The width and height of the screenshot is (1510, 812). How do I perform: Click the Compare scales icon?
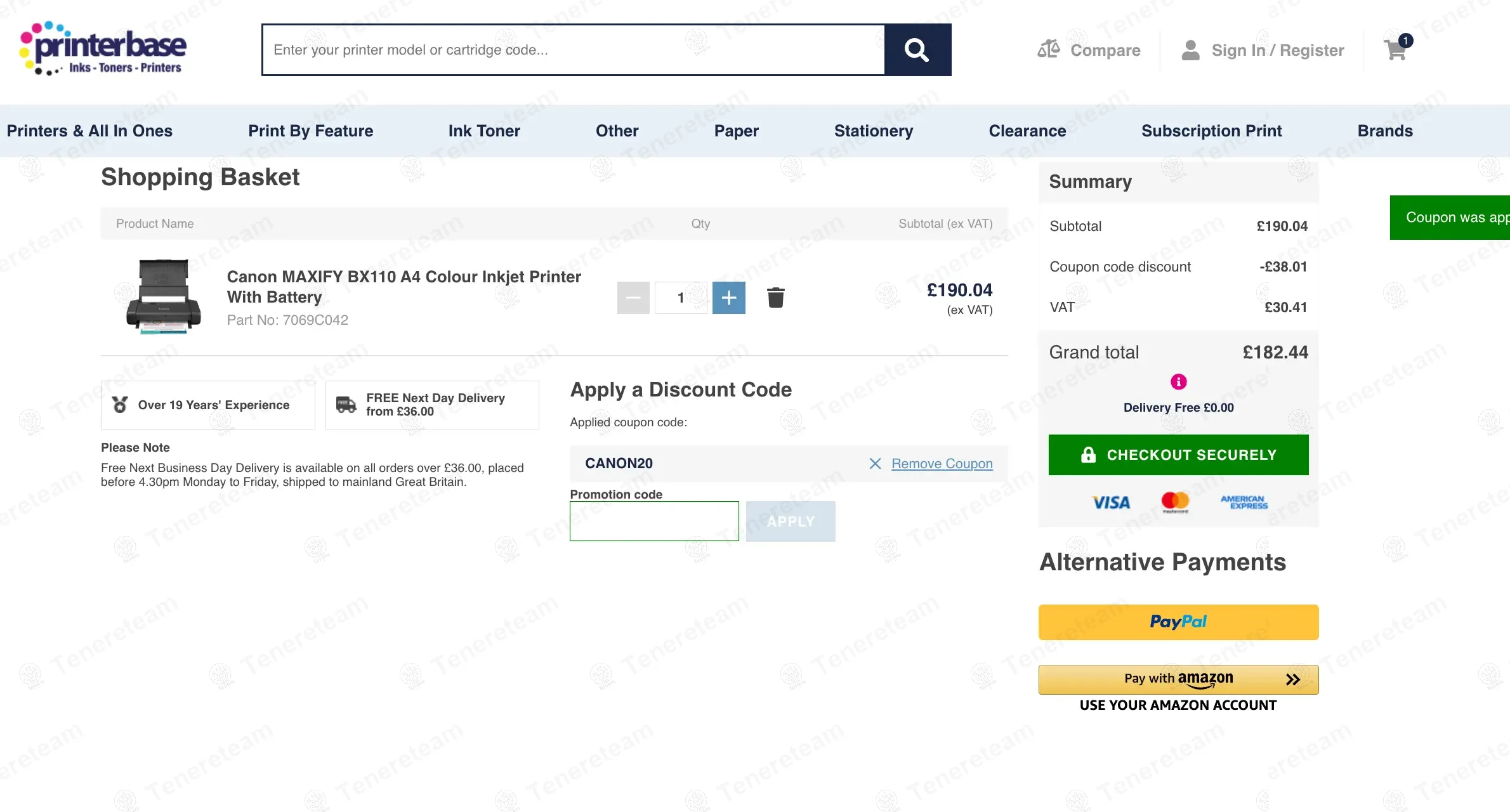(x=1049, y=49)
